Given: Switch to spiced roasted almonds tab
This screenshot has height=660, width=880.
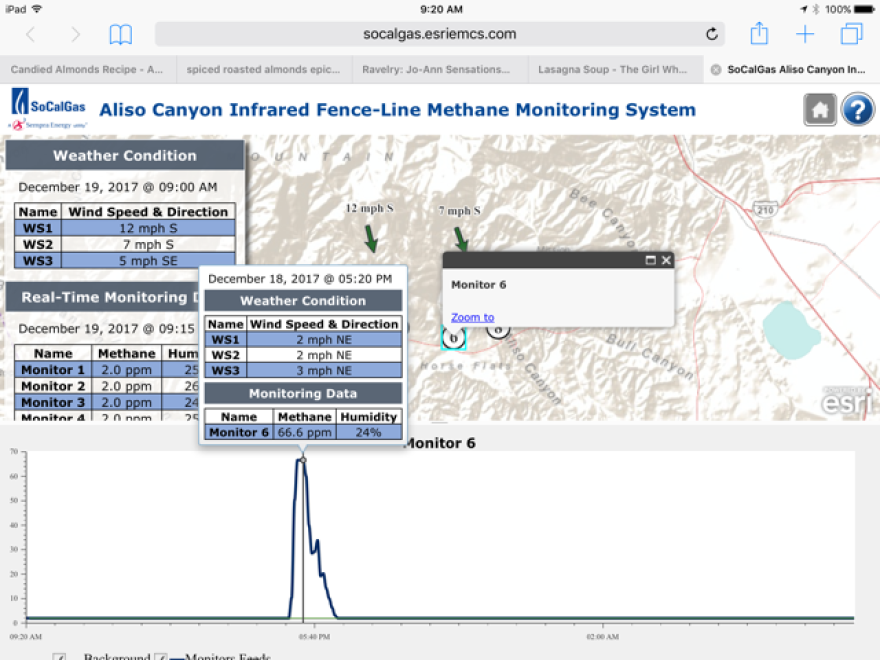Looking at the screenshot, I should pos(264,70).
